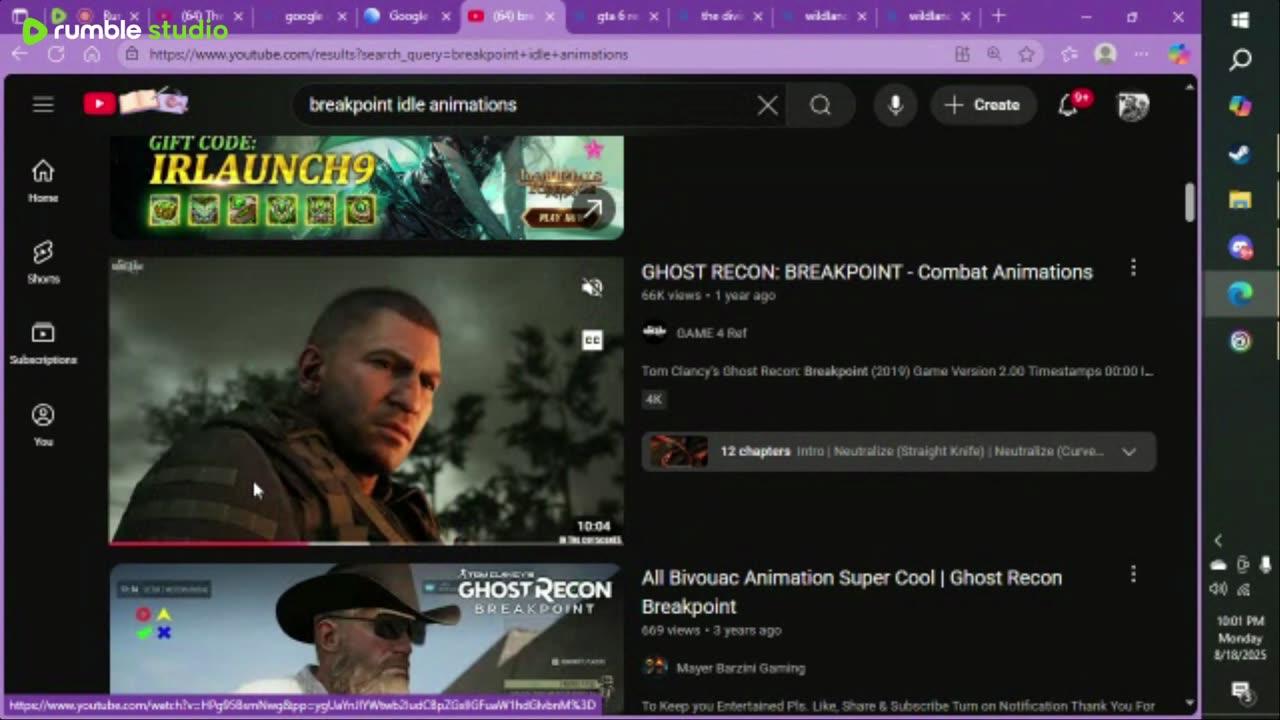Show hidden system tray icons chevron
The height and width of the screenshot is (720, 1280).
(1218, 541)
